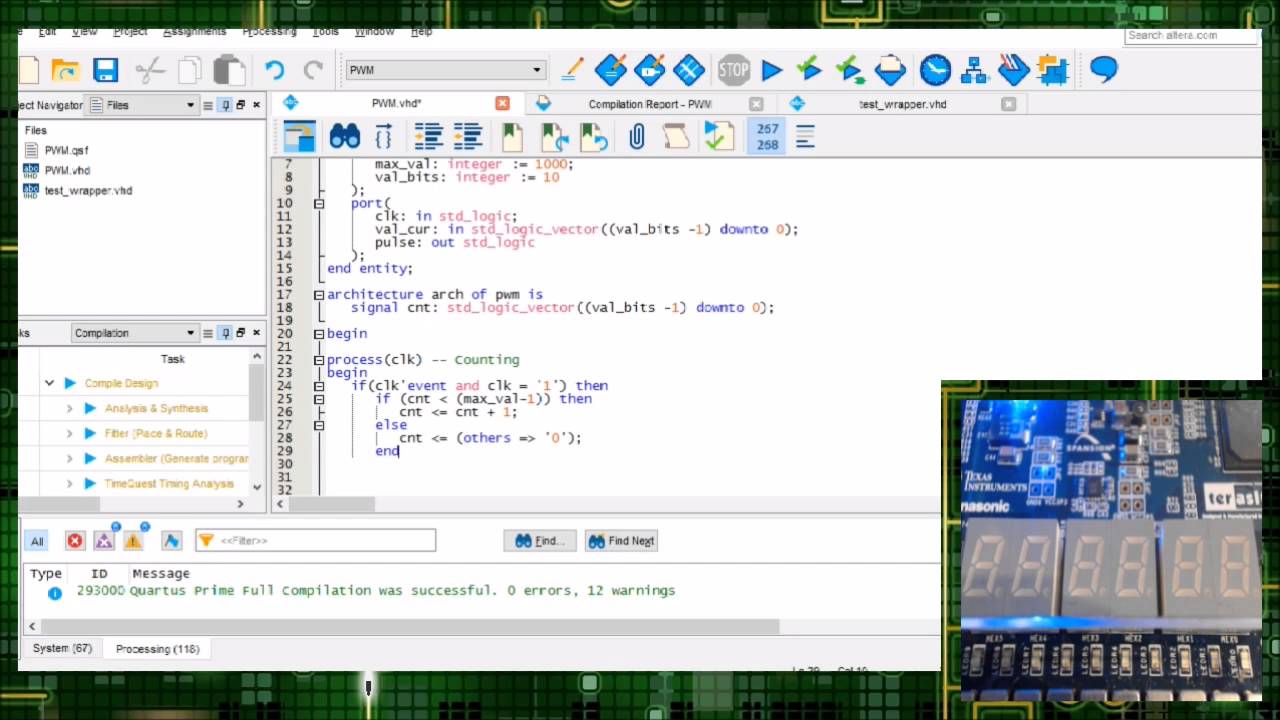
Task: Click the matching braces icon in editor toolbar
Action: click(383, 136)
